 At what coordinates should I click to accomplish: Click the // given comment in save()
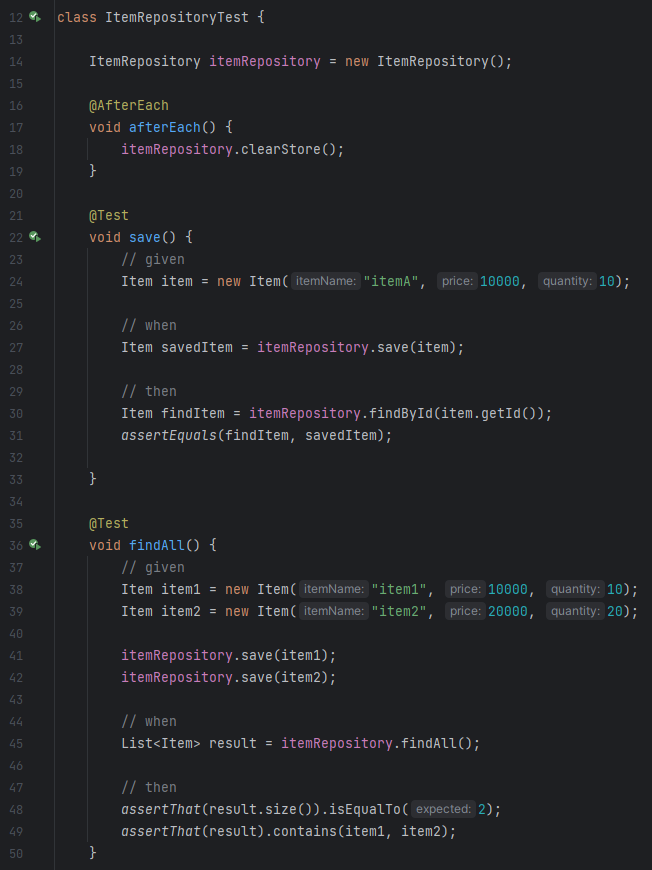coord(153,259)
